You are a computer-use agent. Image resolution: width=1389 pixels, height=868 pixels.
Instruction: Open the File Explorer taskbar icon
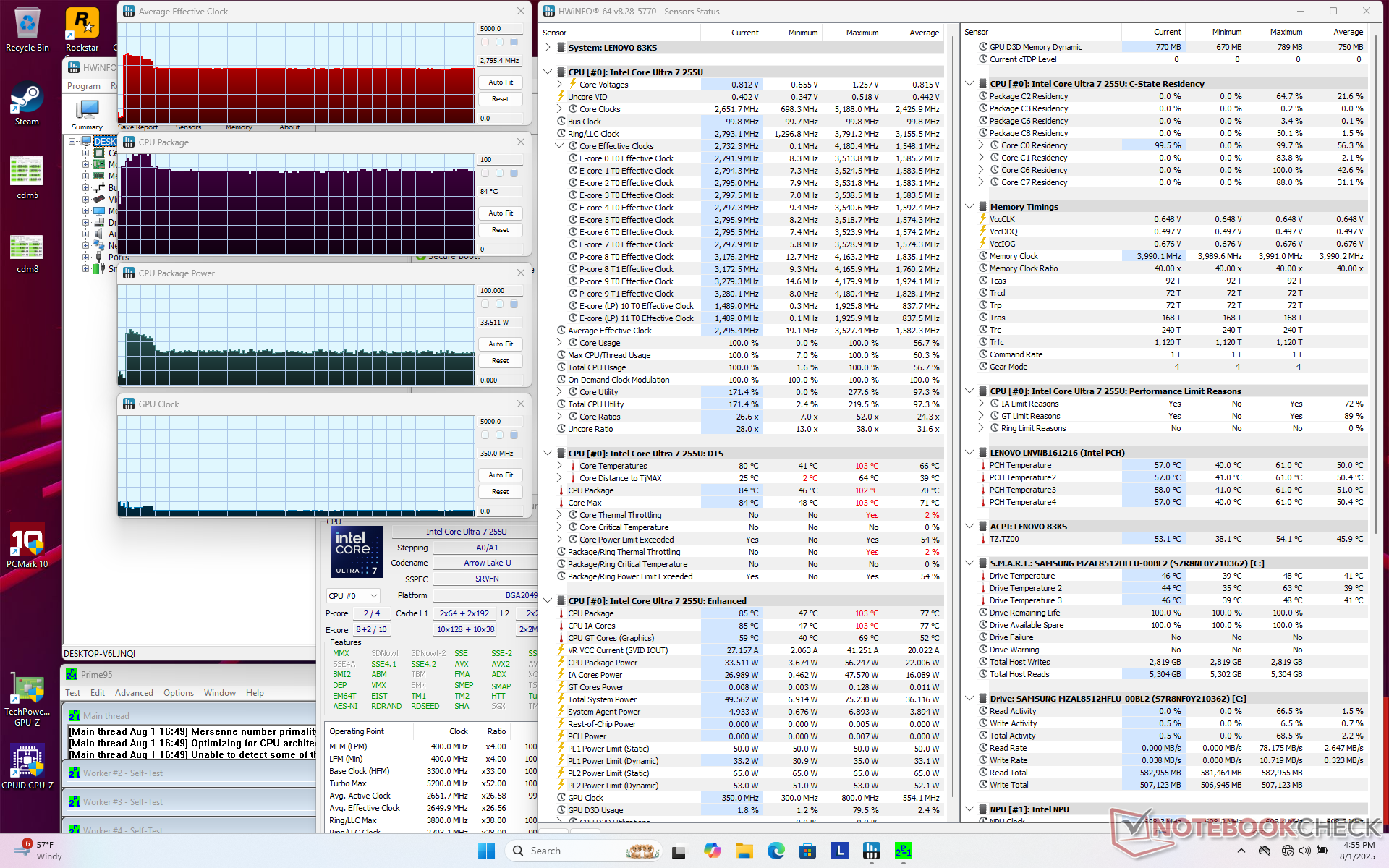click(x=744, y=851)
